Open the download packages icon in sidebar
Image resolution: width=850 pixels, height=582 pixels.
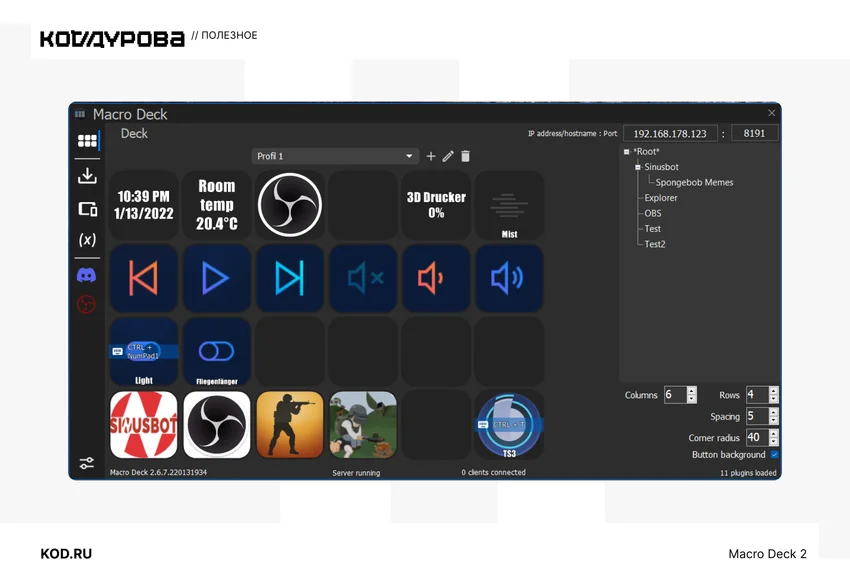(x=87, y=176)
